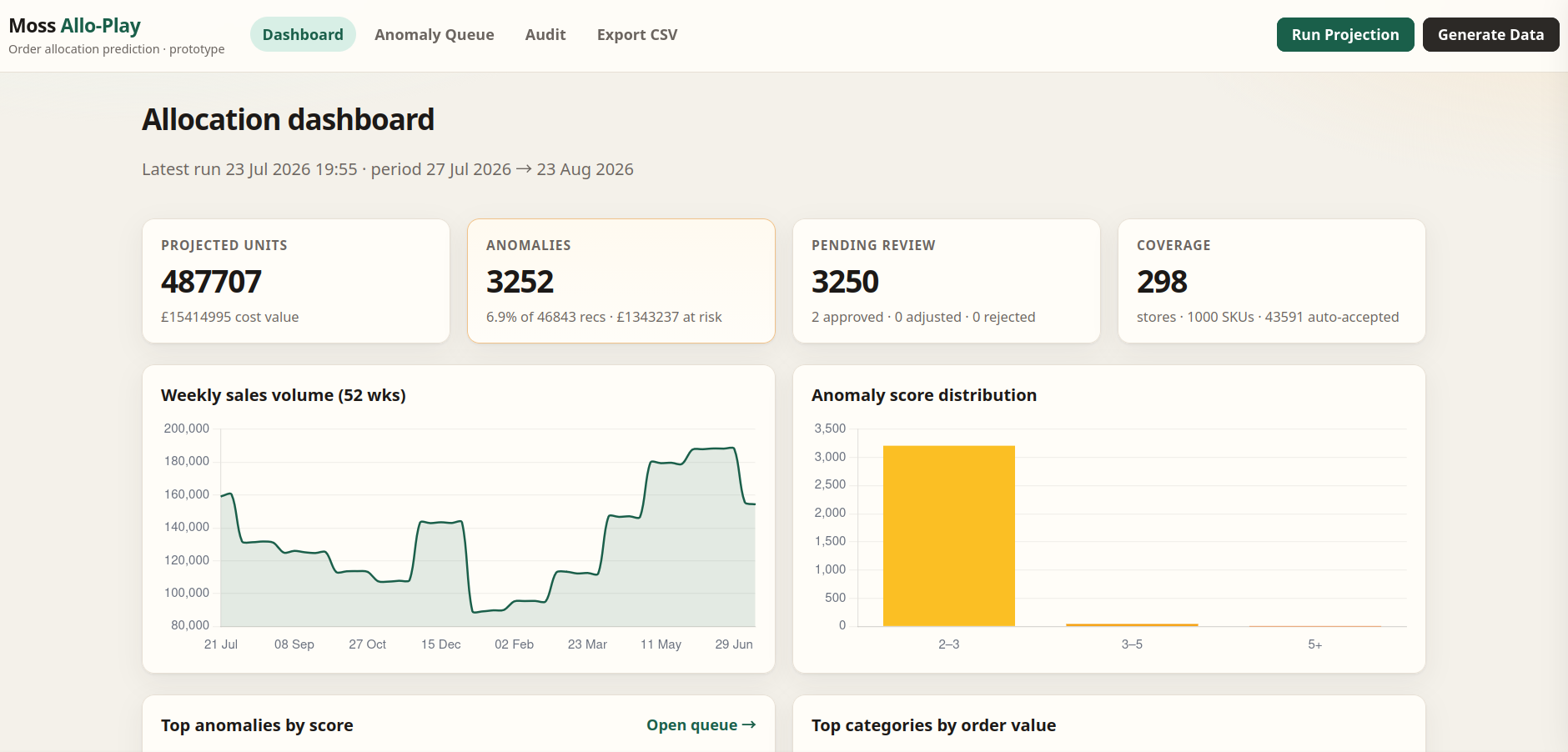Click the 3–5 score distribution bar

[x=1132, y=624]
